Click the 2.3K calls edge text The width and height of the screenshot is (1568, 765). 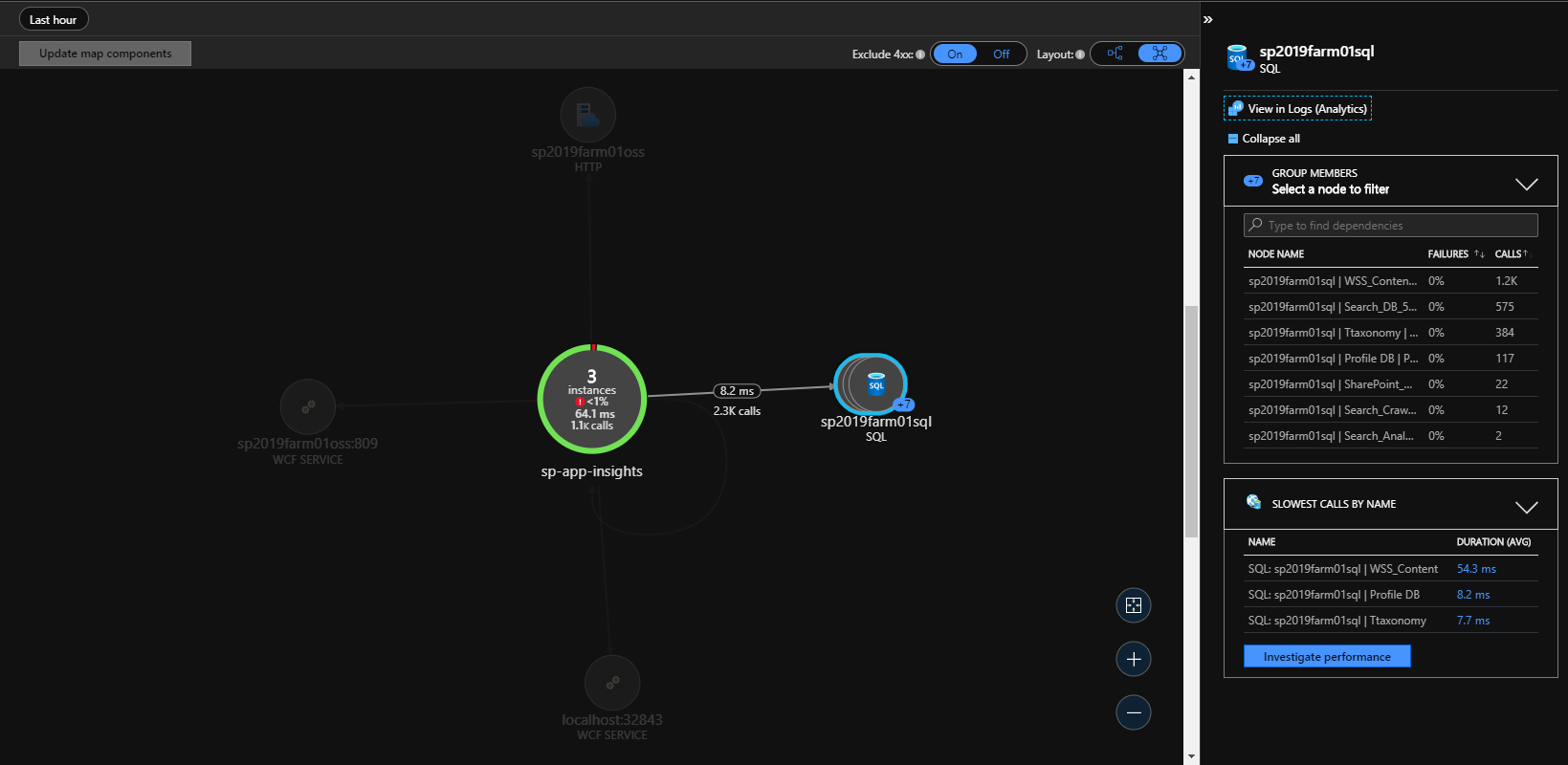pos(737,411)
